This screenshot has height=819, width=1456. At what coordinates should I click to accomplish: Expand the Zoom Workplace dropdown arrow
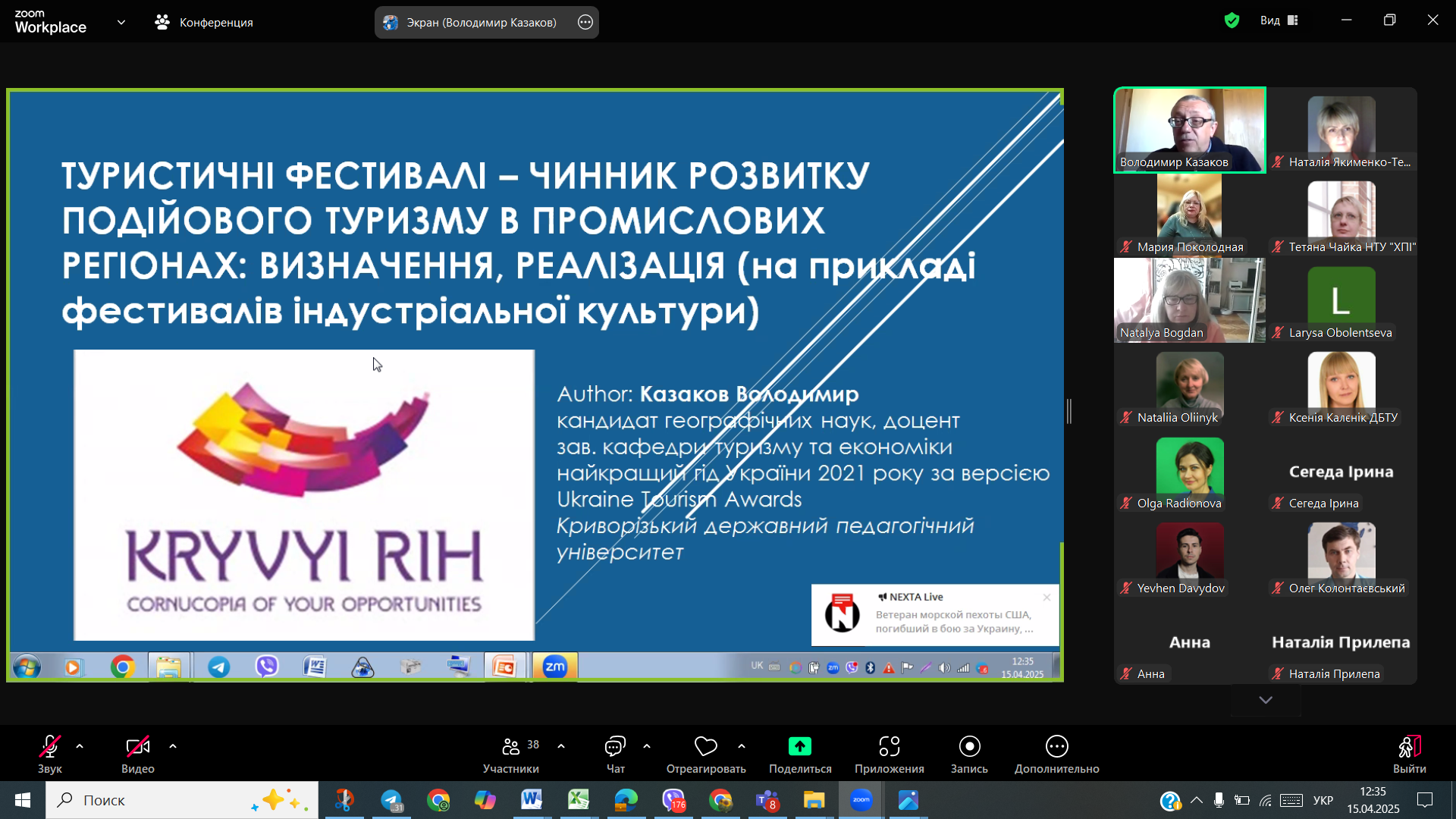(x=121, y=22)
